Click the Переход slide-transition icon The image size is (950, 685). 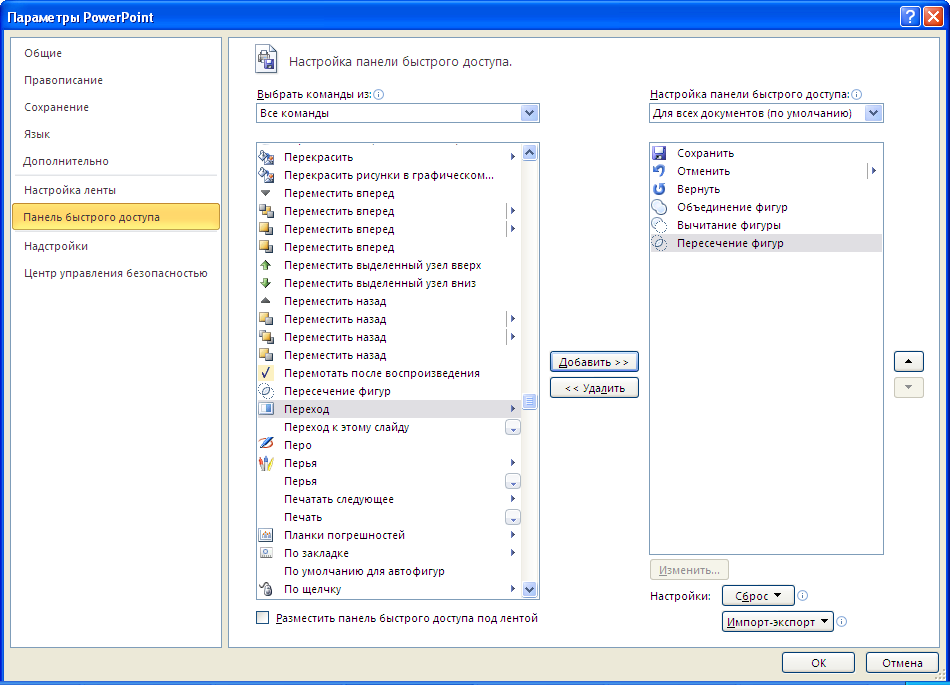coord(266,409)
